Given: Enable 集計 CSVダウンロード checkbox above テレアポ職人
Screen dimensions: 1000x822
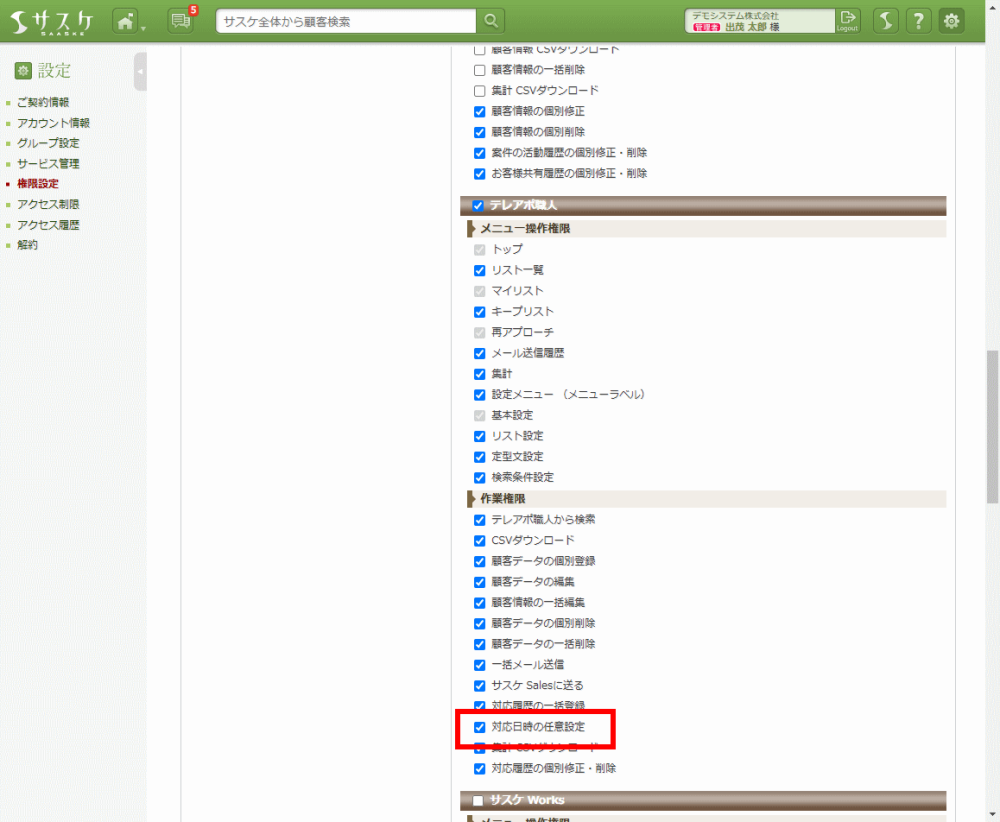Looking at the screenshot, I should click(x=480, y=91).
